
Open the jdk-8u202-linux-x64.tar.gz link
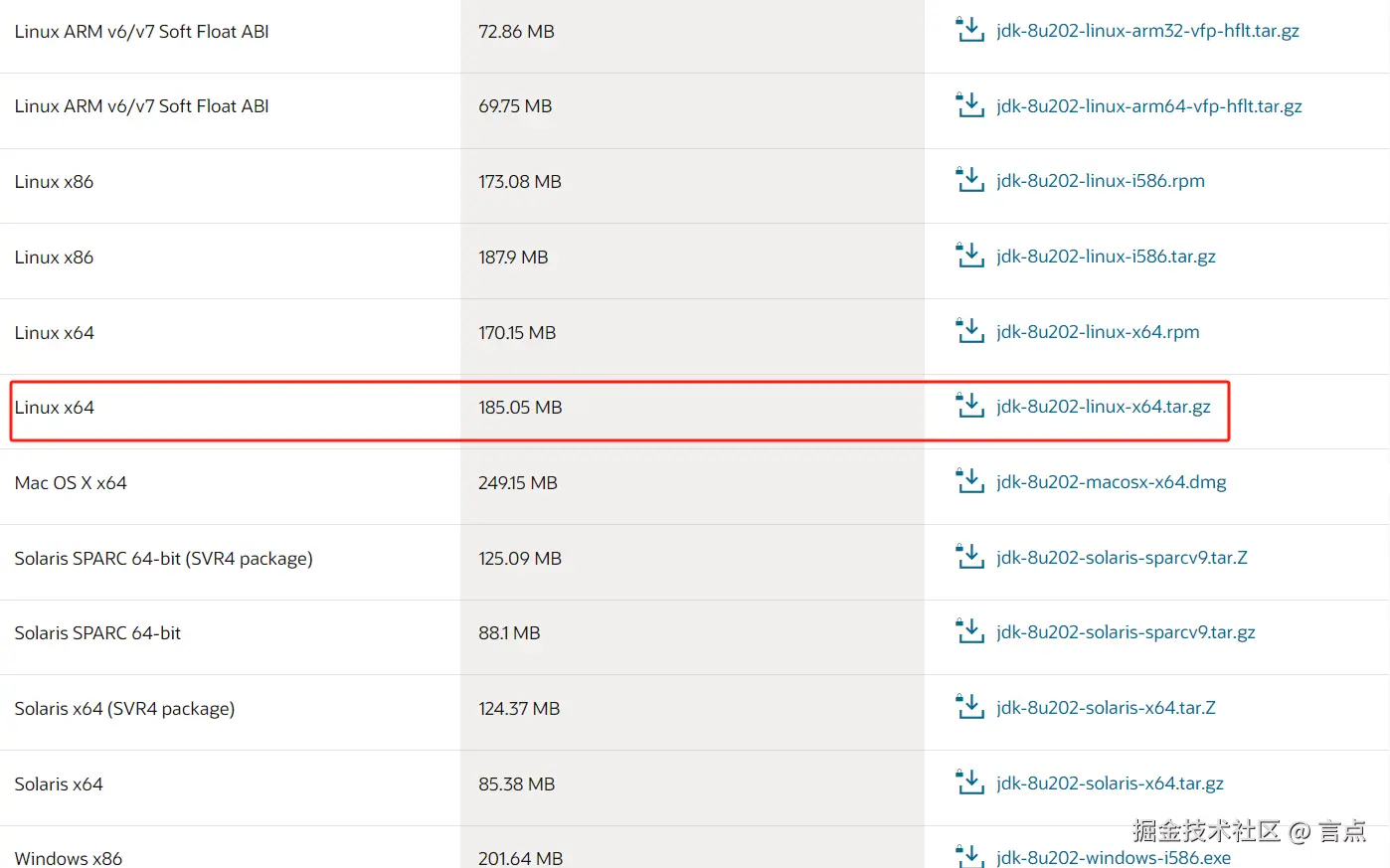[1104, 407]
